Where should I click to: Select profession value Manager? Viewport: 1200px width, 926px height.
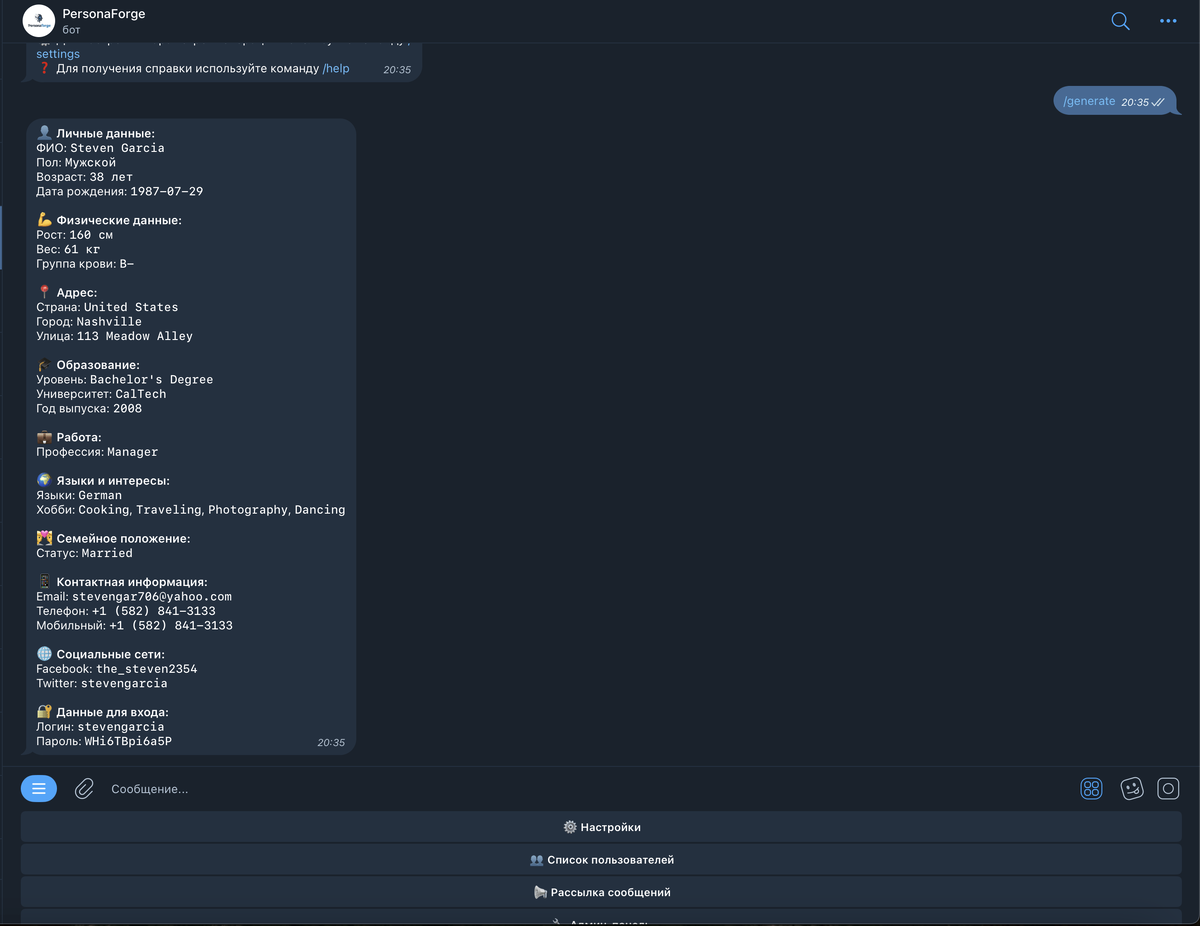tap(133, 452)
